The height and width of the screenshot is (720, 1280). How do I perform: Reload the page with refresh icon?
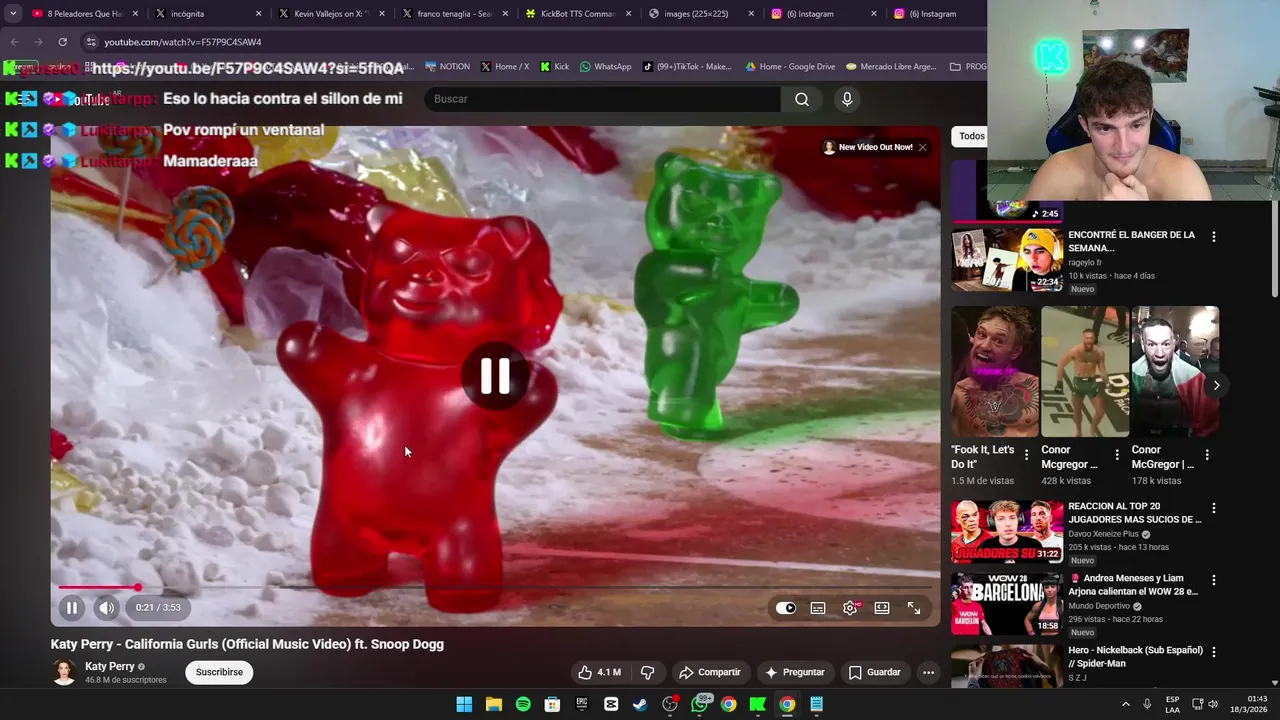tap(62, 42)
